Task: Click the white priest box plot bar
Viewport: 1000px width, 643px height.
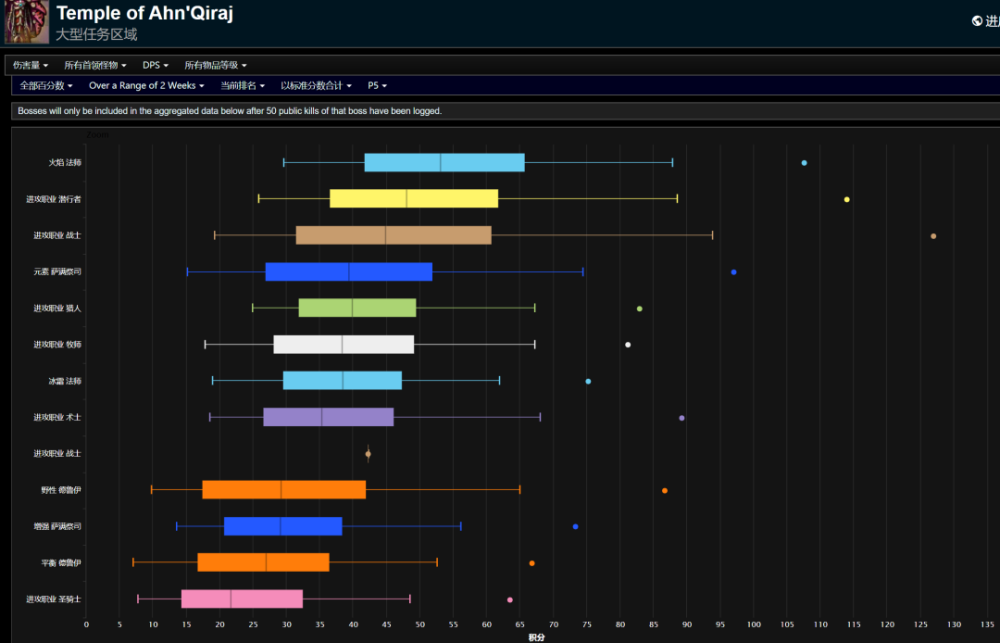Action: (x=344, y=344)
